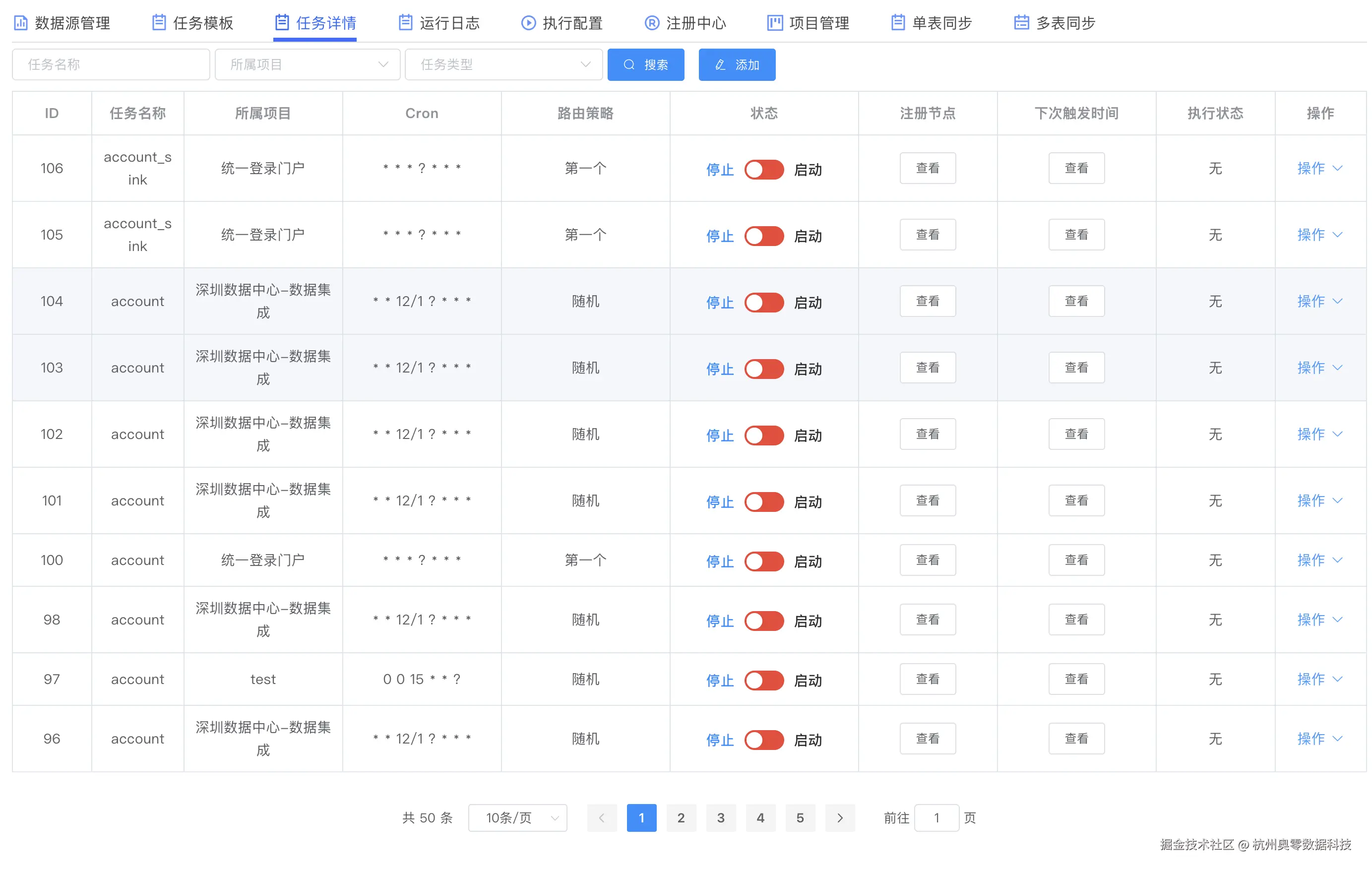Click the 数据源管理 chart icon
This screenshot has width=1372, height=872.
pyautogui.click(x=20, y=23)
